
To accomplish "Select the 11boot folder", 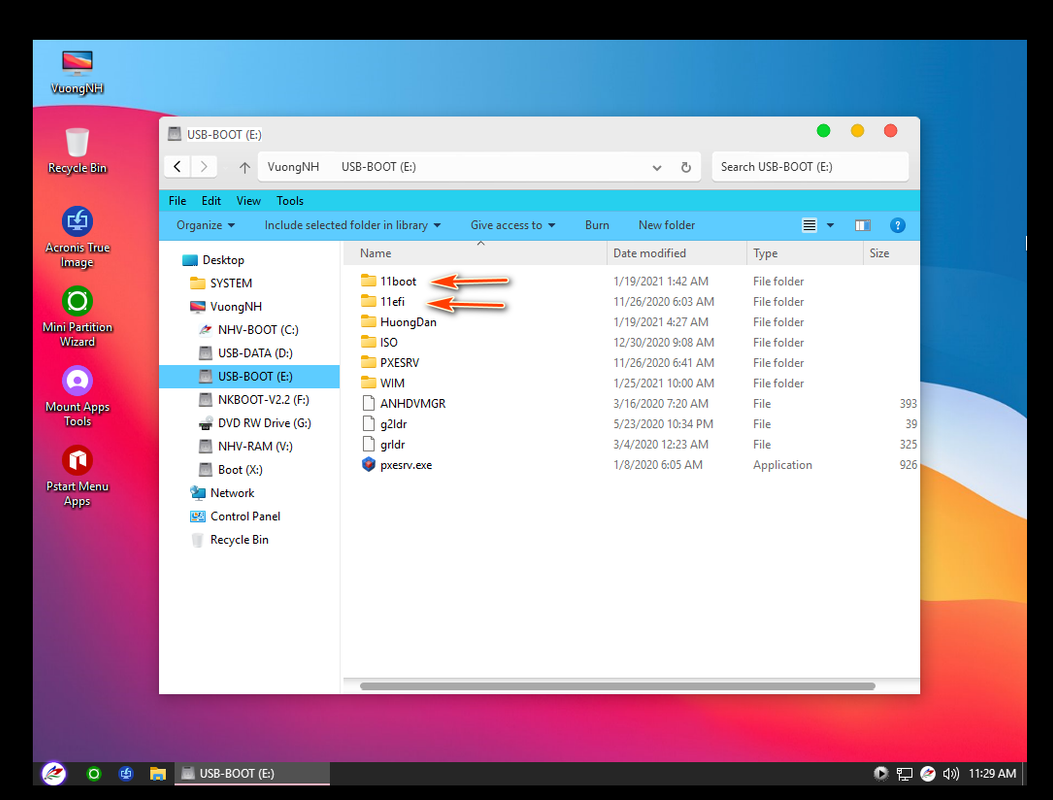I will click(398, 281).
